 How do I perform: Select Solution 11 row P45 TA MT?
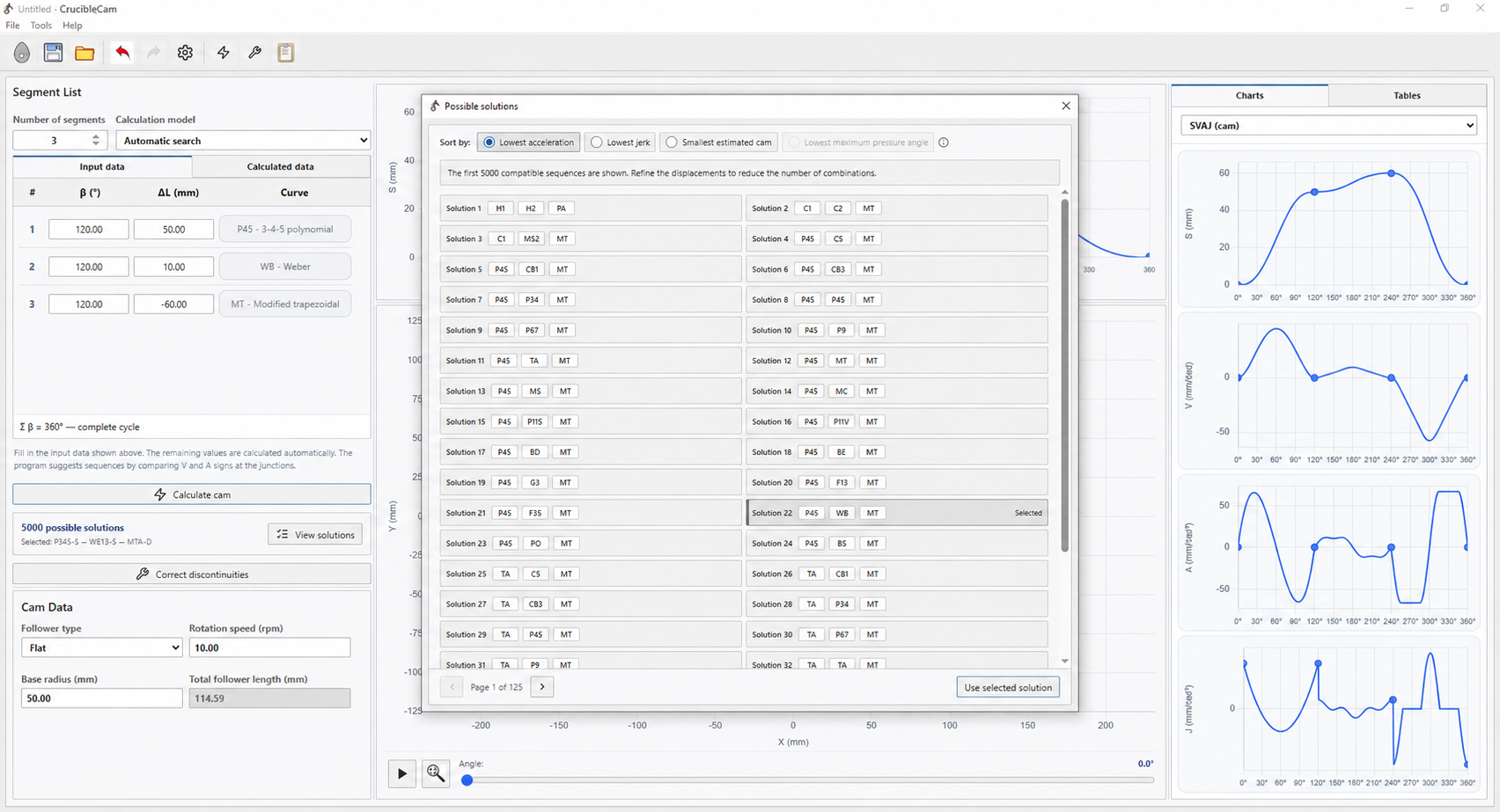tap(591, 361)
